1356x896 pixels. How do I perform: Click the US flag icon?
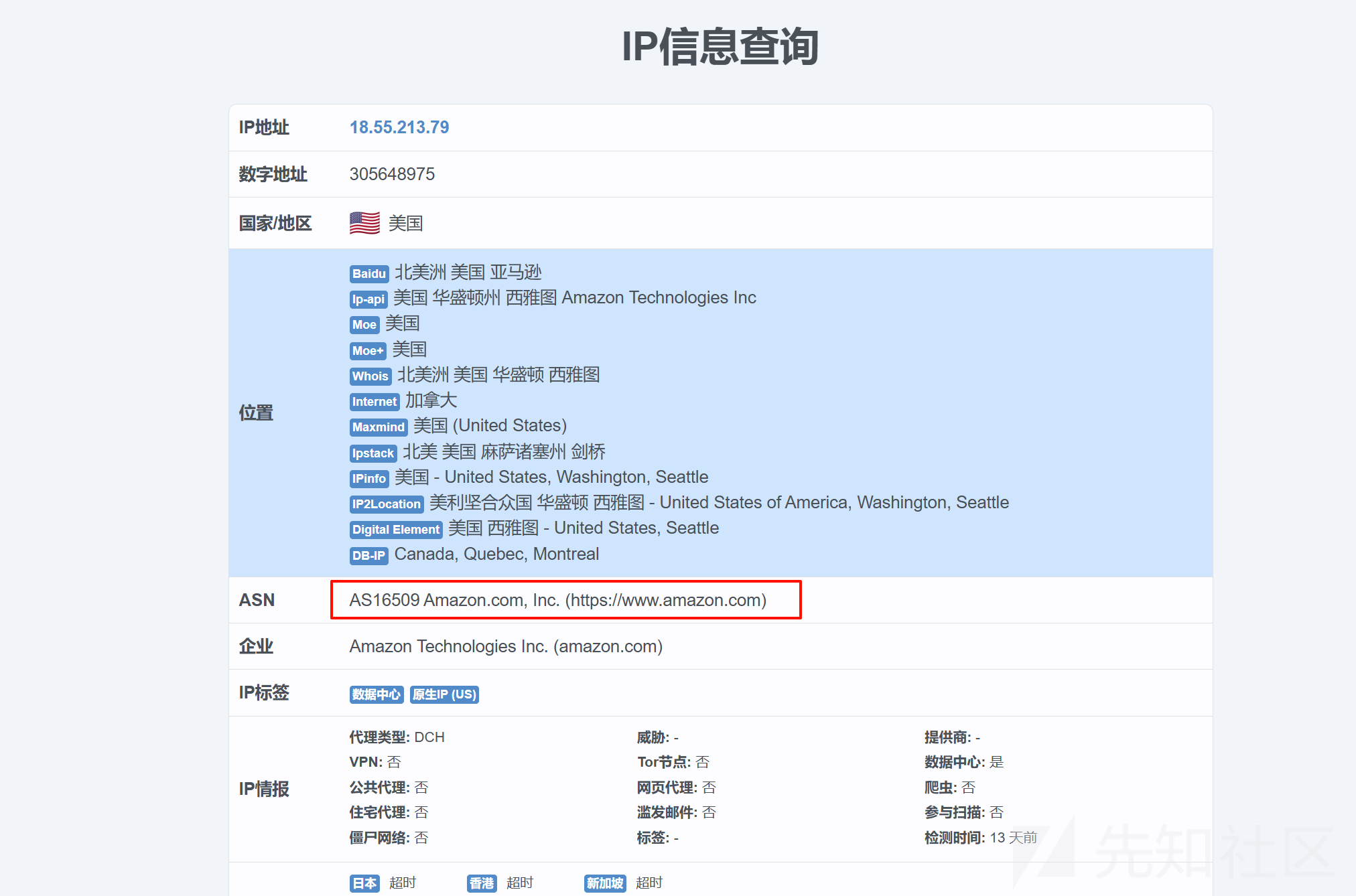(x=364, y=223)
